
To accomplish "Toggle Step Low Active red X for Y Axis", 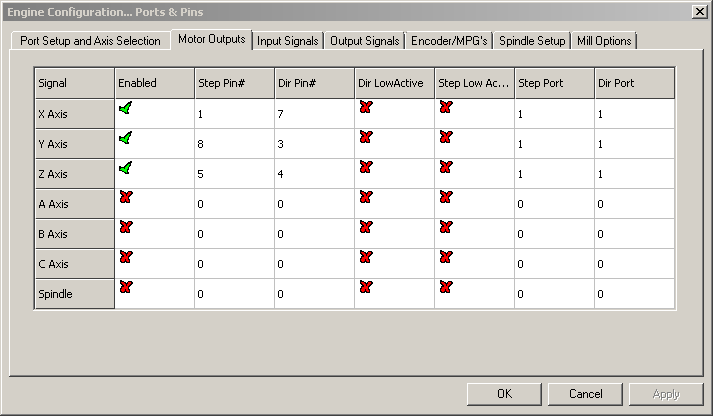I will coord(445,138).
